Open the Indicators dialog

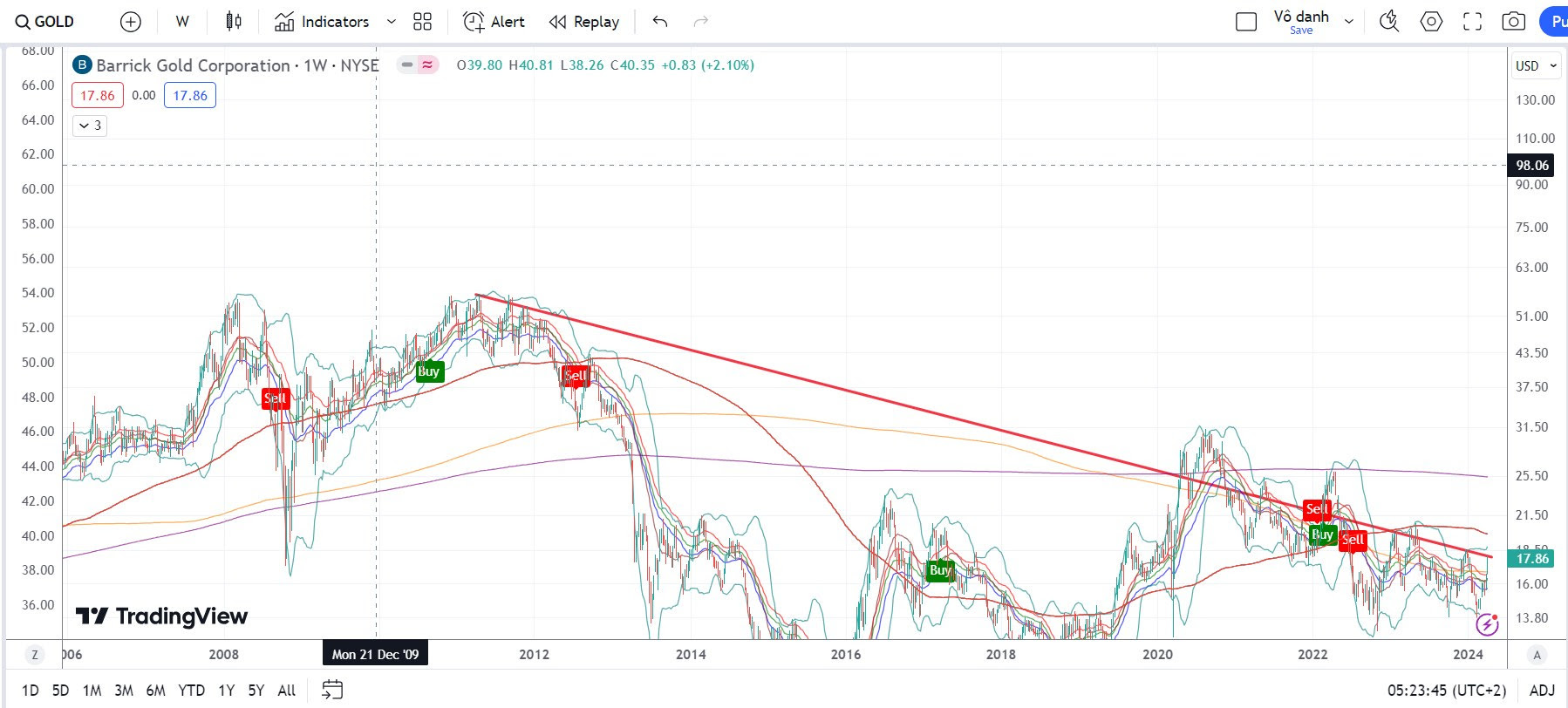coord(322,22)
